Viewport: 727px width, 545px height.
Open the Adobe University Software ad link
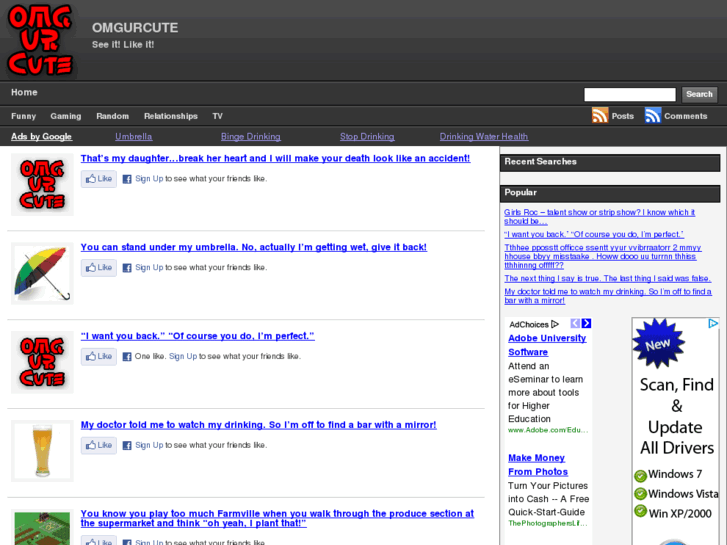[546, 345]
